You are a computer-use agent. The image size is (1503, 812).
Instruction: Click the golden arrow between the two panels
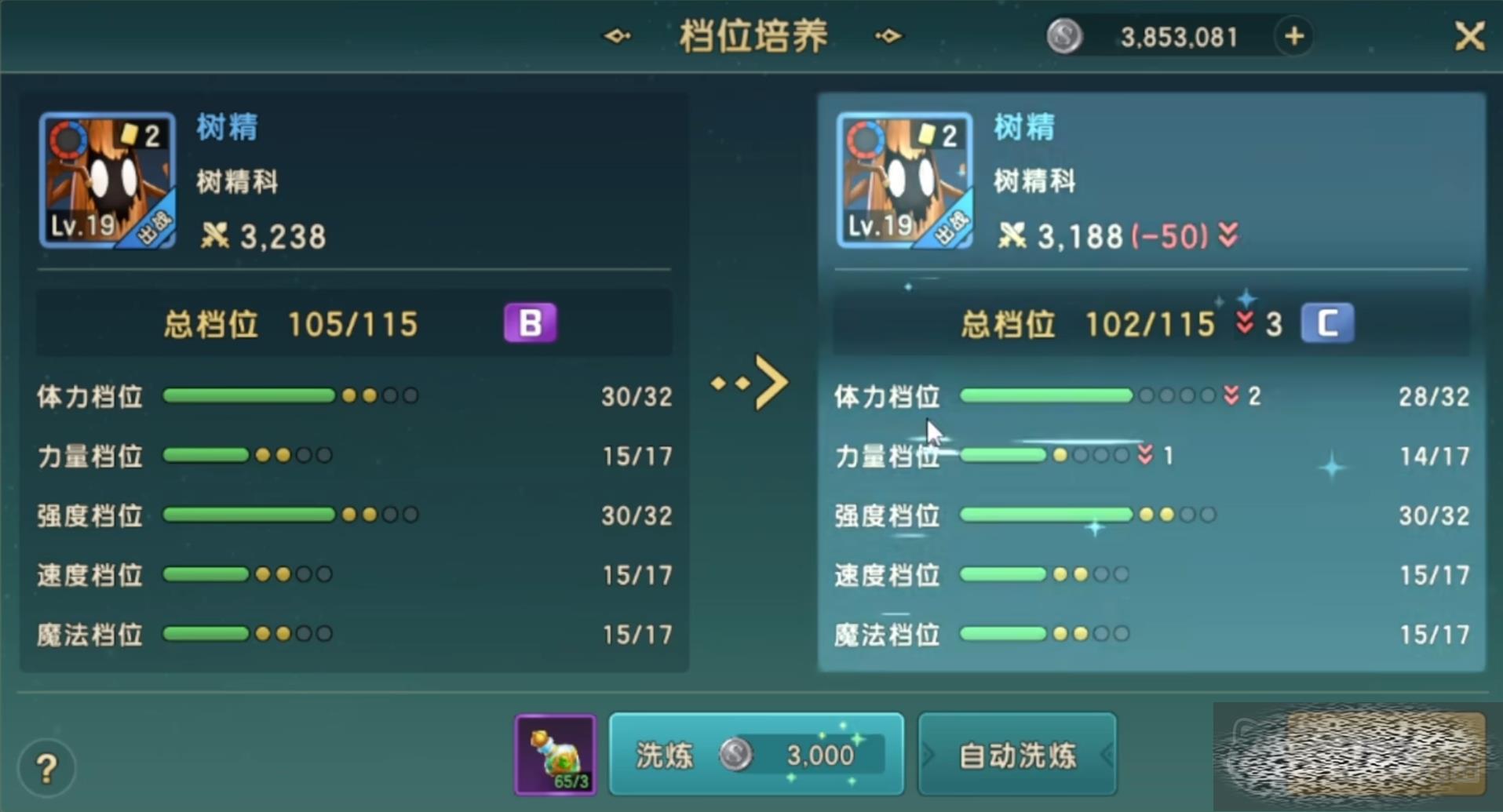click(750, 383)
